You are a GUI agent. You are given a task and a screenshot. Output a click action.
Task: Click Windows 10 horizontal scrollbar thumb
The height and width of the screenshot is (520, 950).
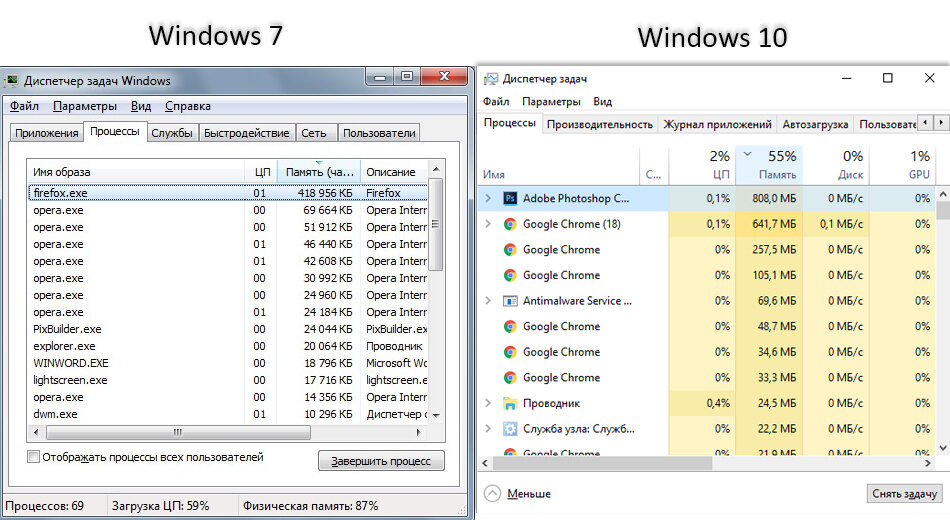(x=602, y=463)
